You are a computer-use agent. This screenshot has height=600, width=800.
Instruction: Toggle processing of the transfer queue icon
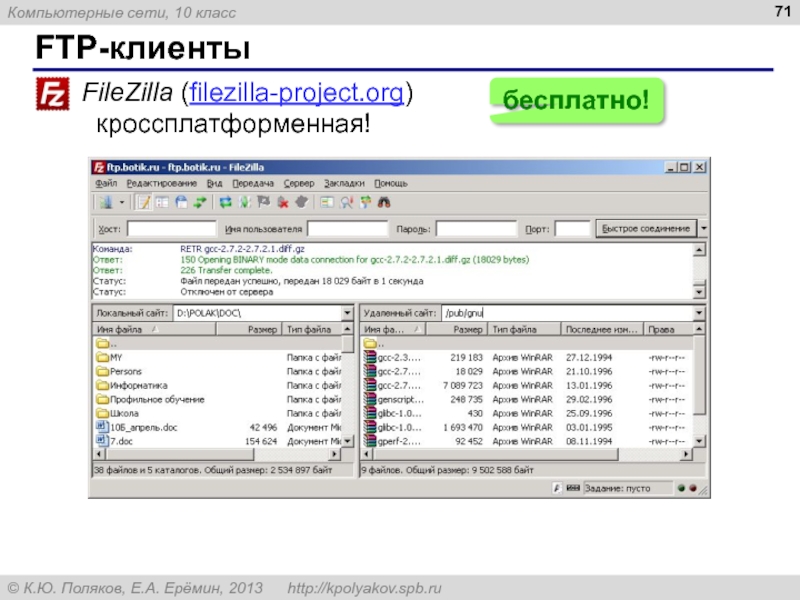[244, 203]
